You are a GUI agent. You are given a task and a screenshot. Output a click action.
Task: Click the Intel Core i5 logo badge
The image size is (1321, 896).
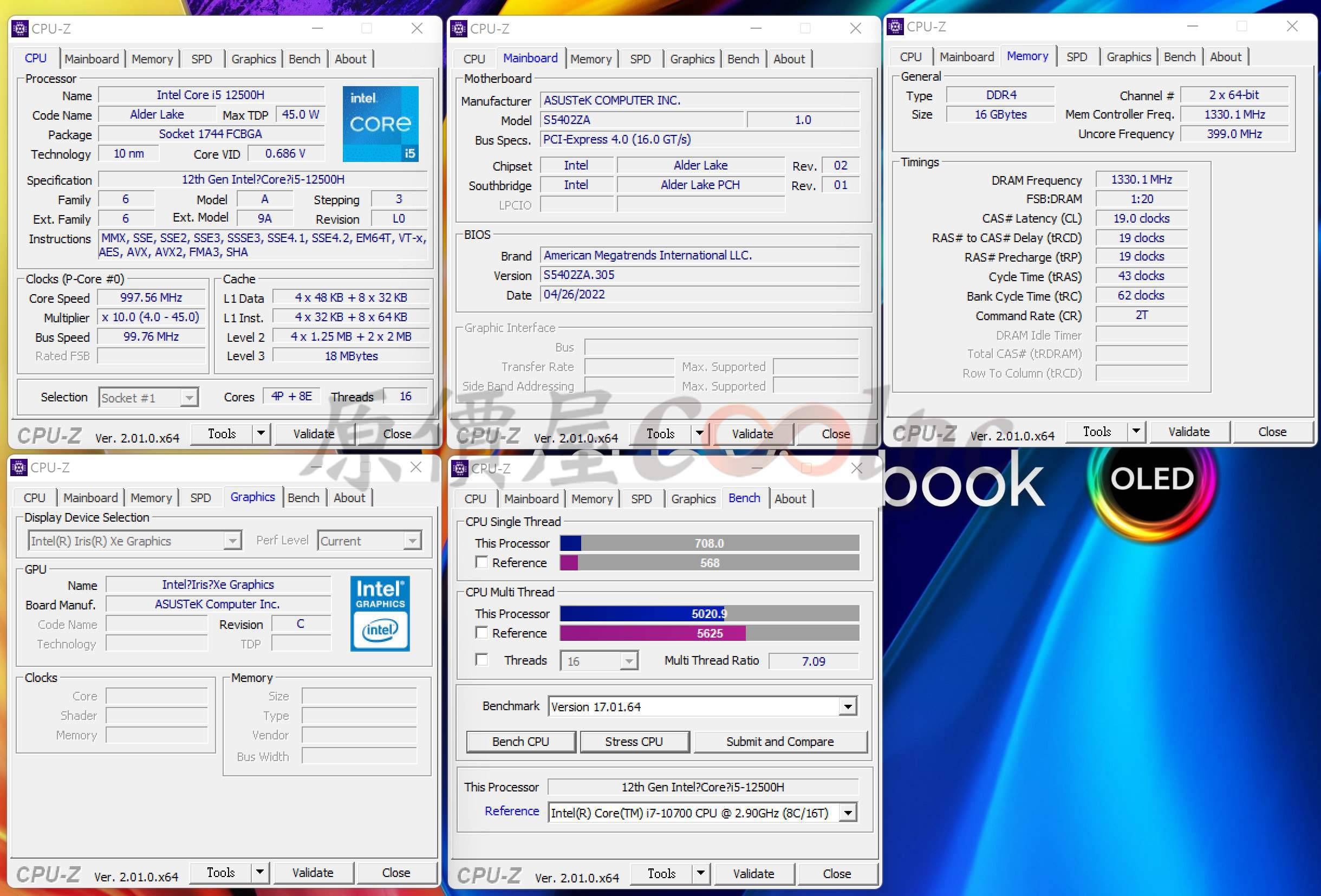tap(380, 124)
